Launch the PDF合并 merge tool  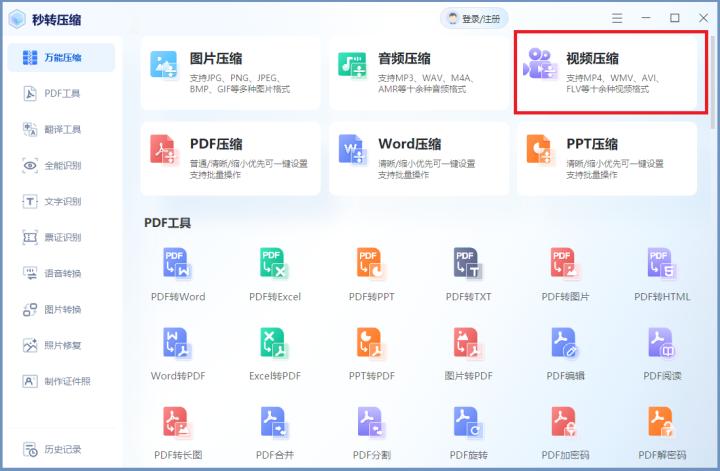[x=275, y=433]
